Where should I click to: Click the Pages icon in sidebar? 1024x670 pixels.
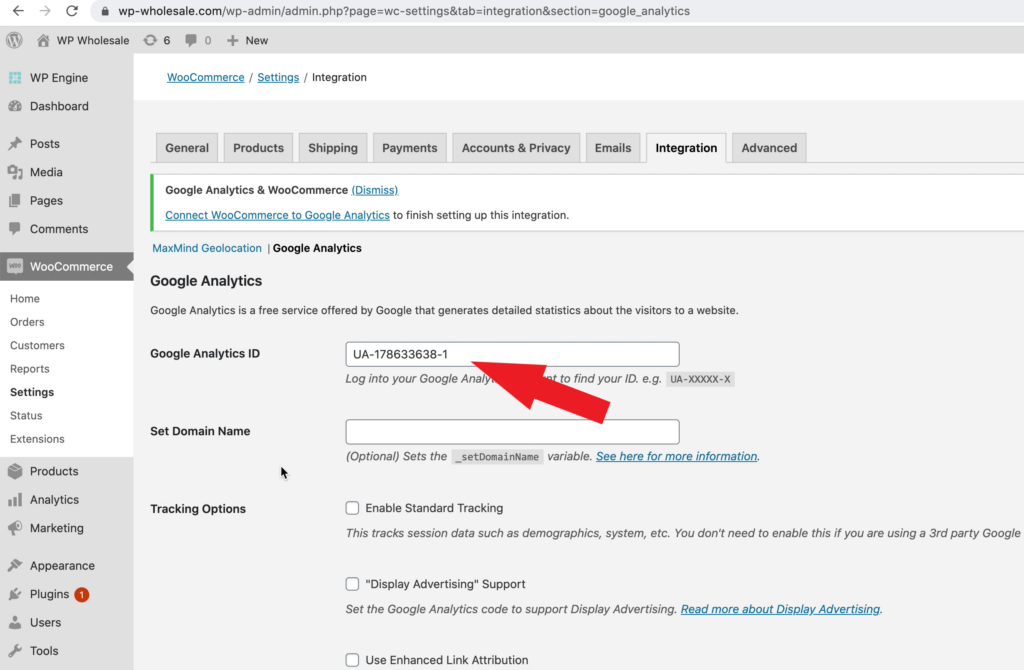[15, 200]
